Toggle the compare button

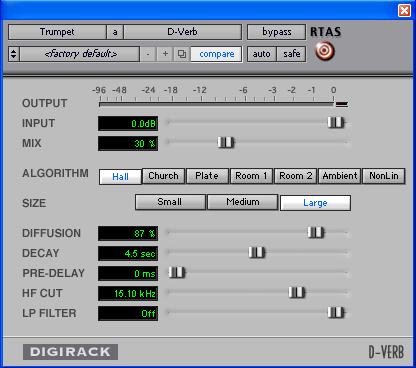coord(217,54)
